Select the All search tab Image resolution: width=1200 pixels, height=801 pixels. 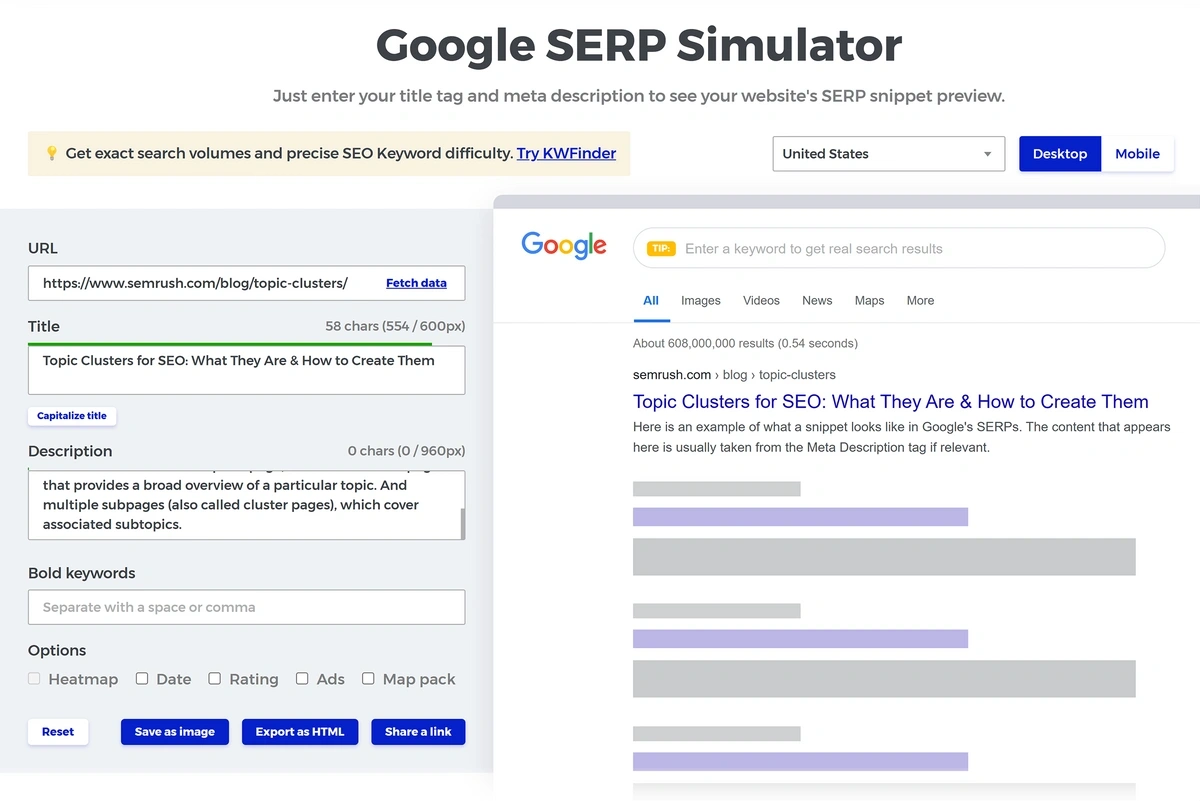click(x=651, y=300)
